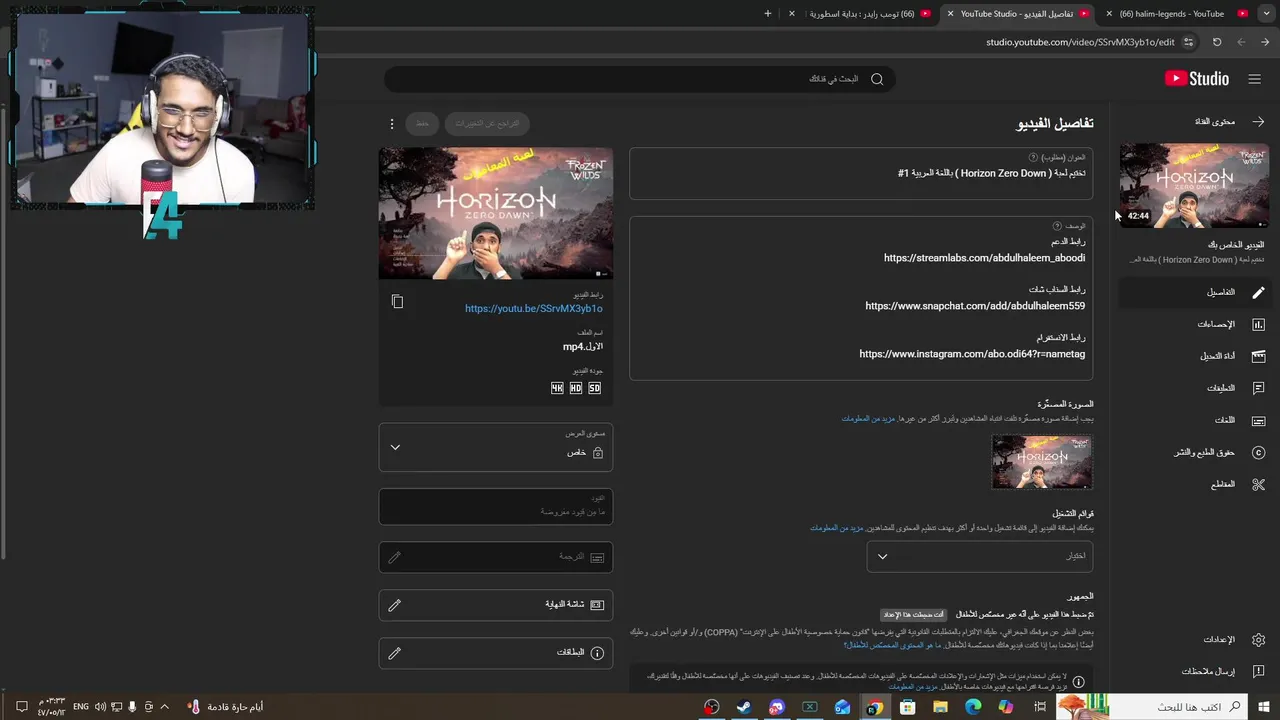Click the video preview player image
Screen dimensions: 1280x720
496,213
